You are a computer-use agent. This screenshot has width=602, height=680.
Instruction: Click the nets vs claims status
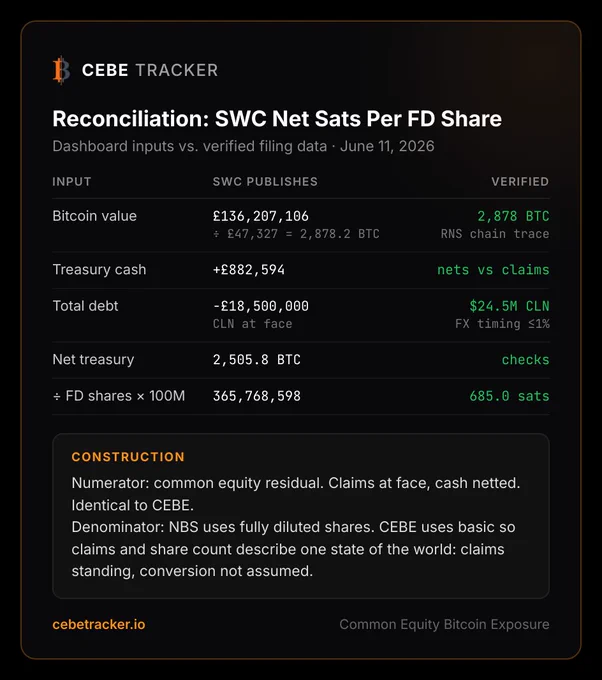pos(493,270)
